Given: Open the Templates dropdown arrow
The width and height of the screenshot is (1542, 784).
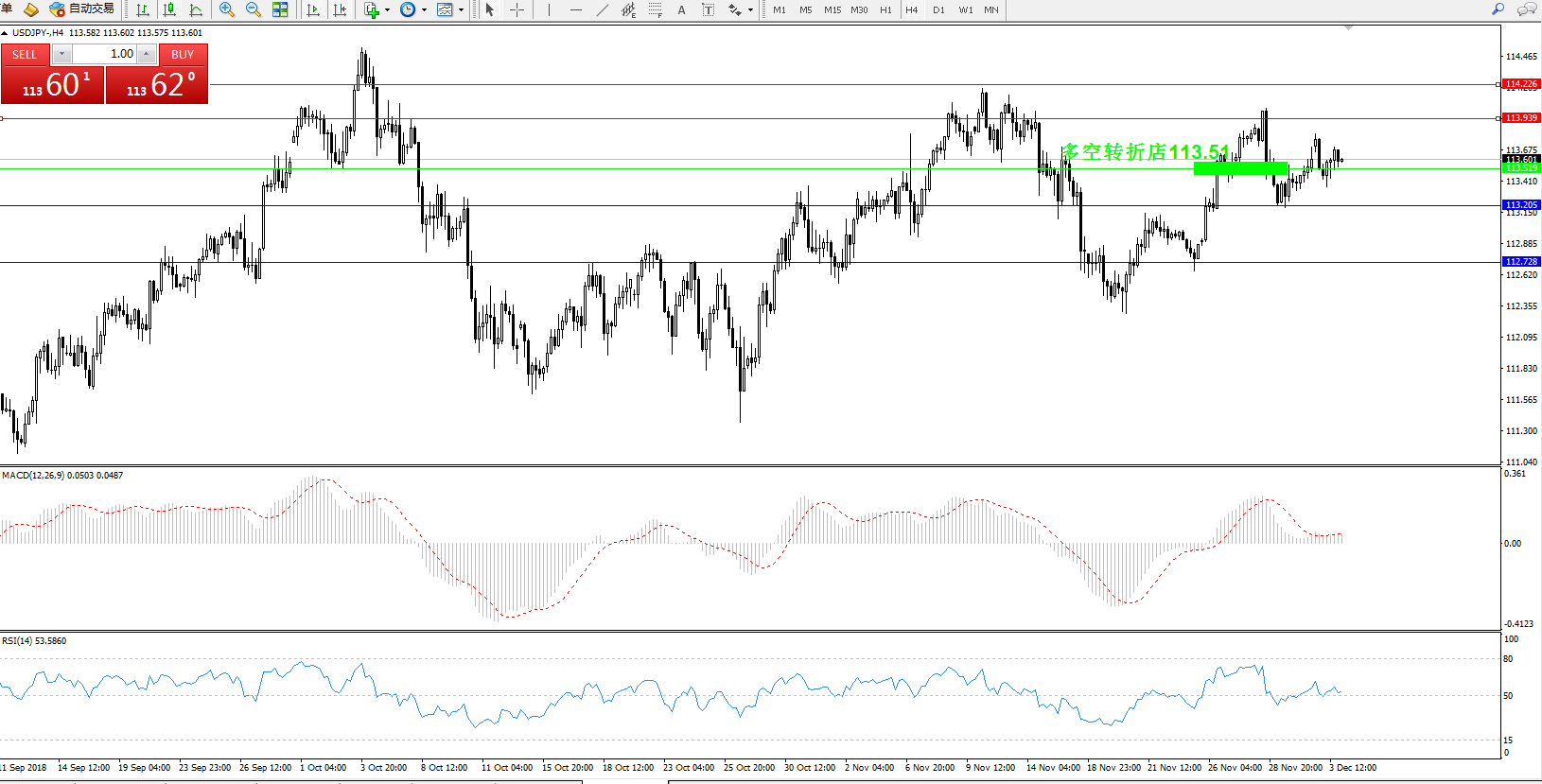Looking at the screenshot, I should tap(461, 10).
